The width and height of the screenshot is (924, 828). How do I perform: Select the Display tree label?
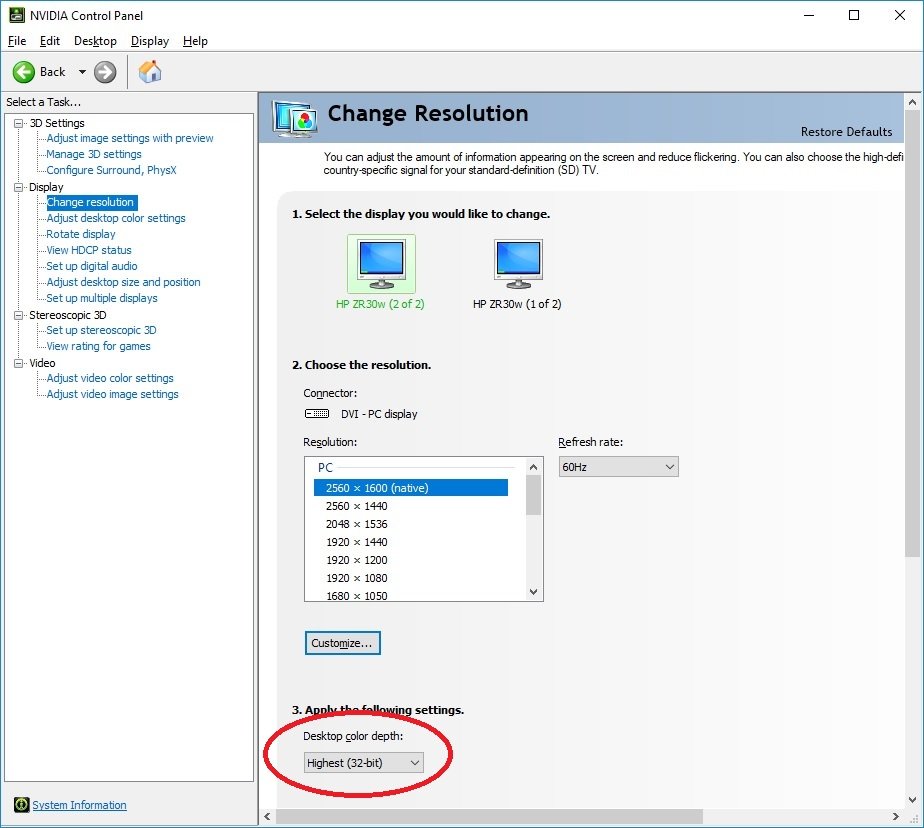coord(46,187)
